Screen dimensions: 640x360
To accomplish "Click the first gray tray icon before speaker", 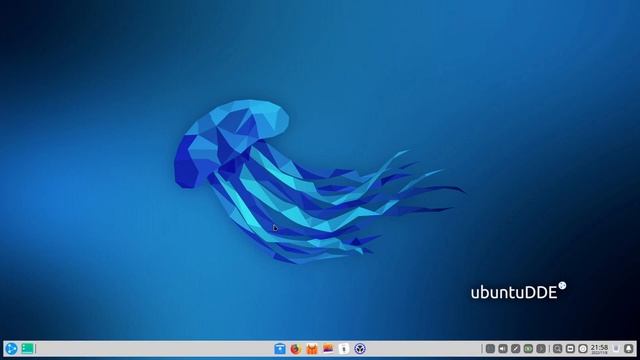I will tap(490, 349).
